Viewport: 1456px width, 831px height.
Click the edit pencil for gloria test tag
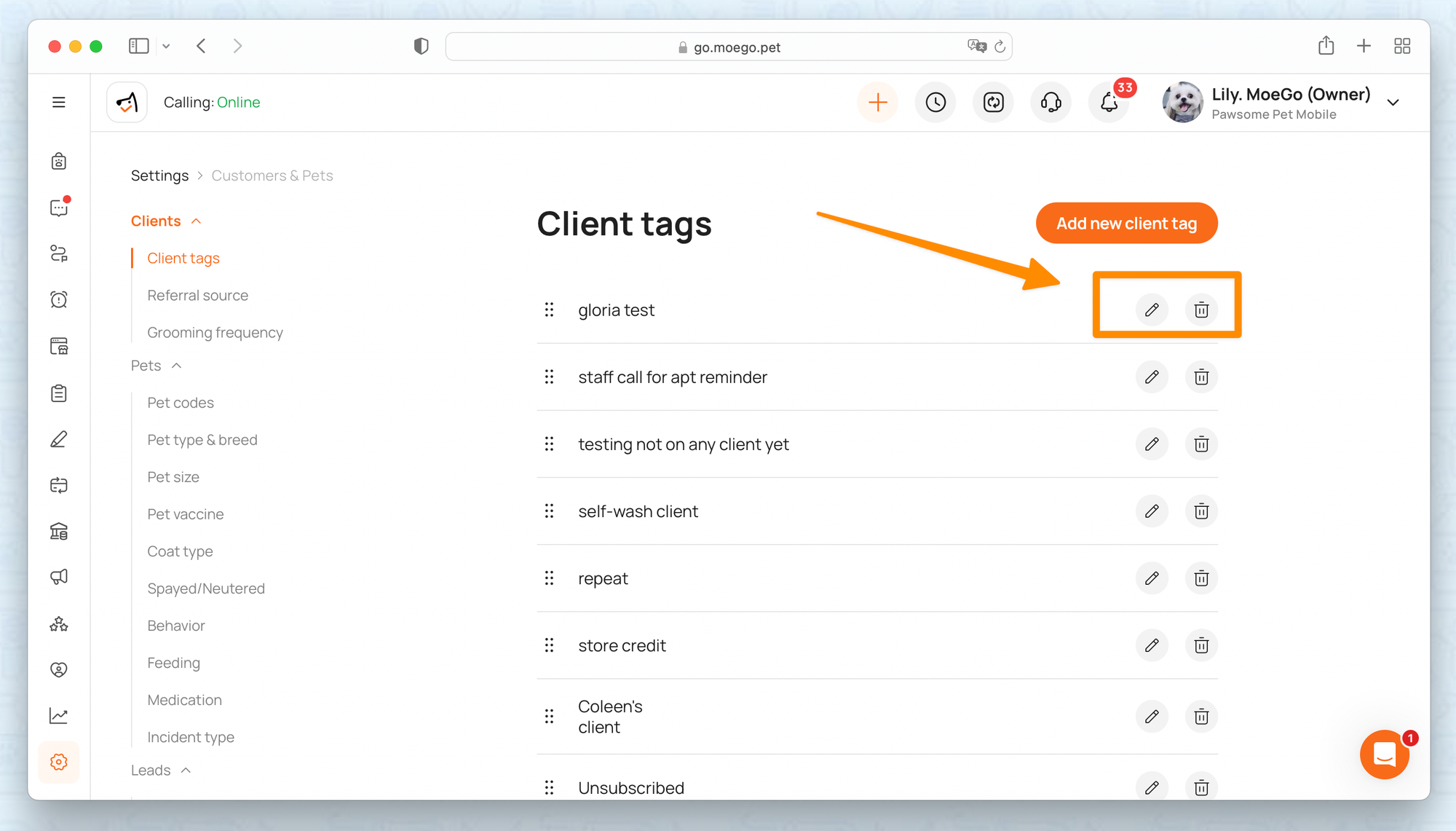click(x=1151, y=310)
